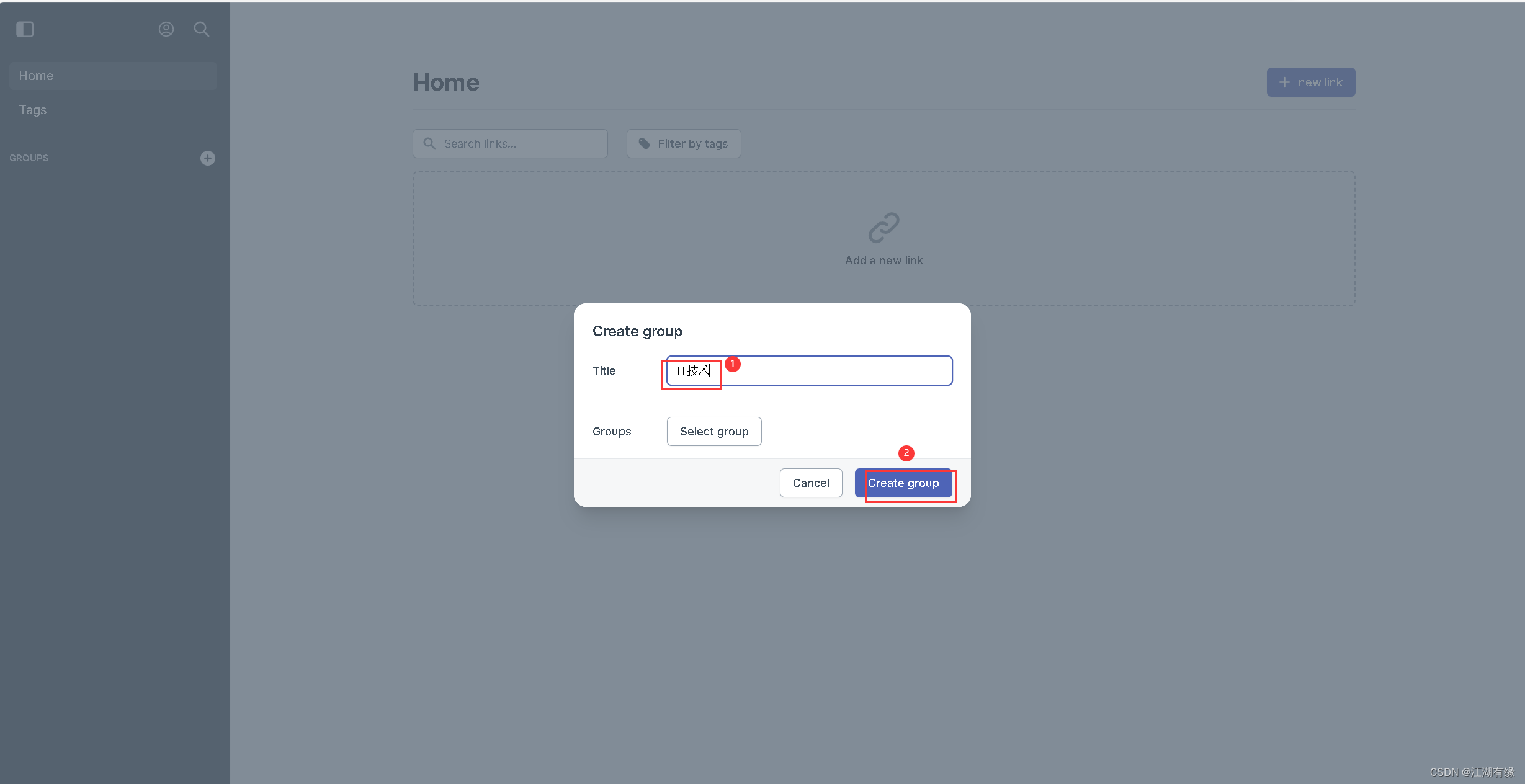The width and height of the screenshot is (1525, 784).
Task: Toggle the GROUPS section visibility
Action: 29,157
